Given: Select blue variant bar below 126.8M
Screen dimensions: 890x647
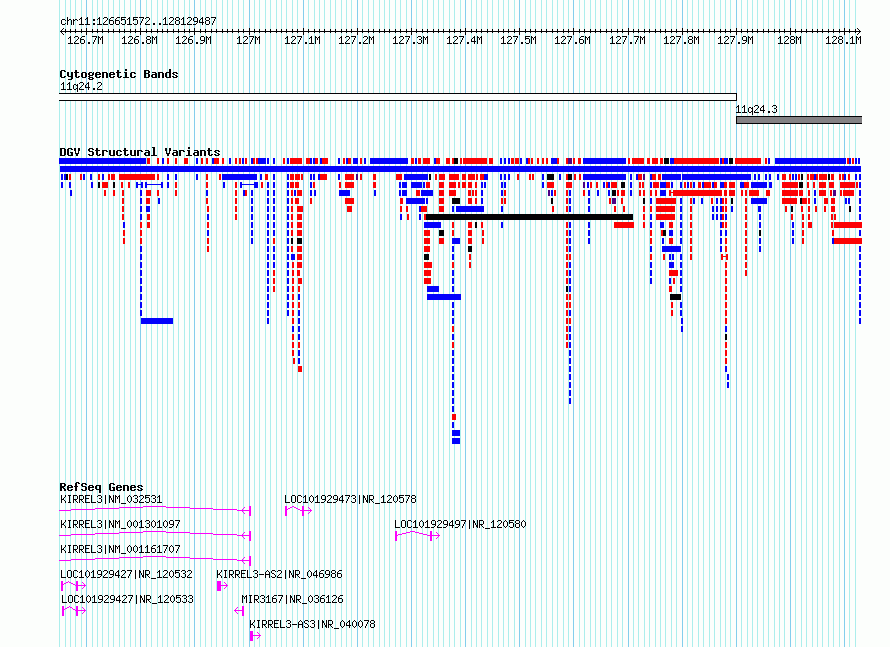Looking at the screenshot, I should (157, 321).
